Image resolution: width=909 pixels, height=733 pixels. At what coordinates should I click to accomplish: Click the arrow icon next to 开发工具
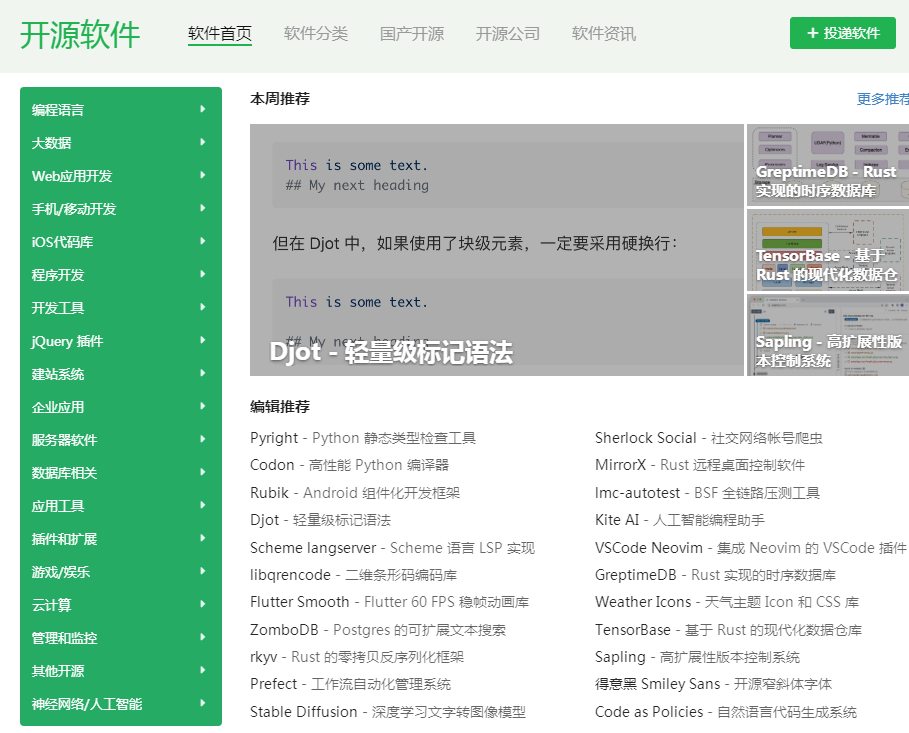click(203, 307)
